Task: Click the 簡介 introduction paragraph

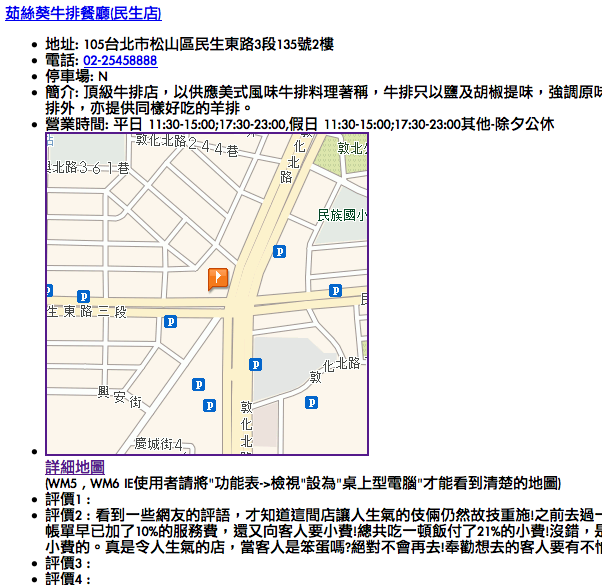Action: (x=323, y=100)
